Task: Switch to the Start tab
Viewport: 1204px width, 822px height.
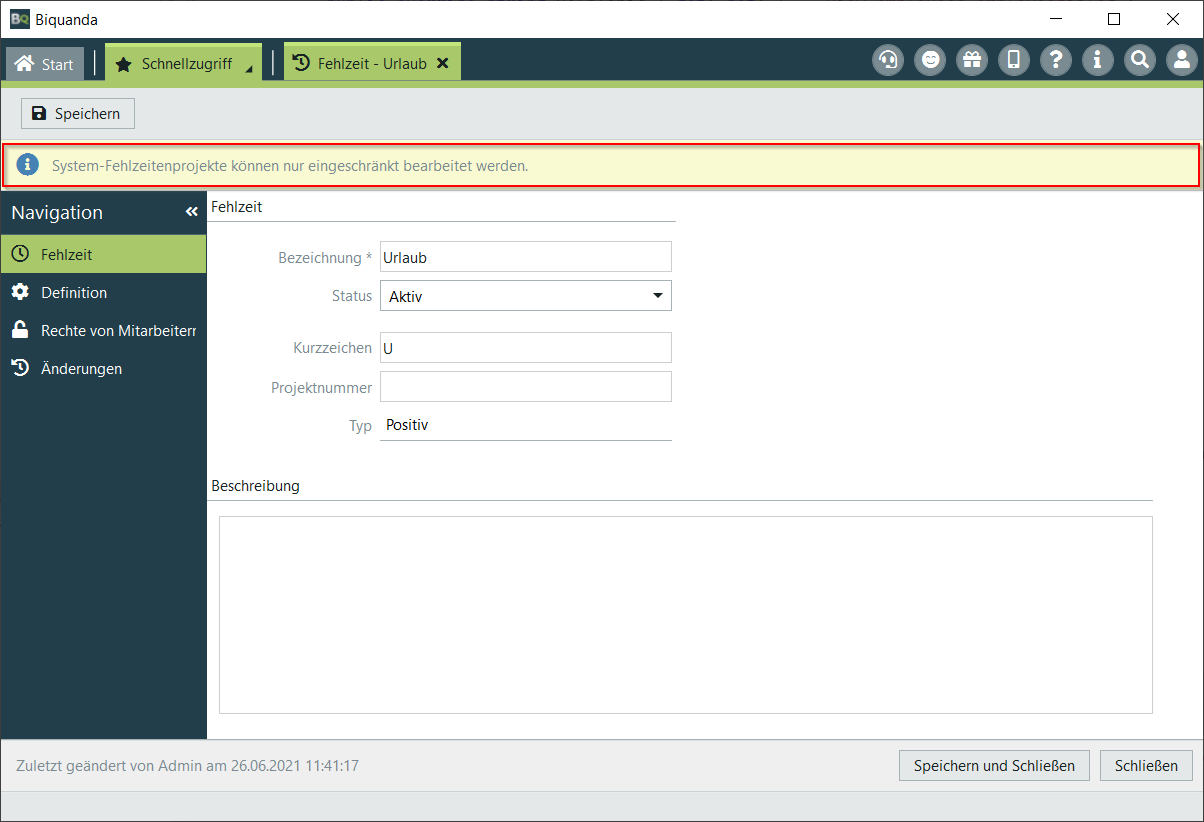Action: [x=45, y=64]
